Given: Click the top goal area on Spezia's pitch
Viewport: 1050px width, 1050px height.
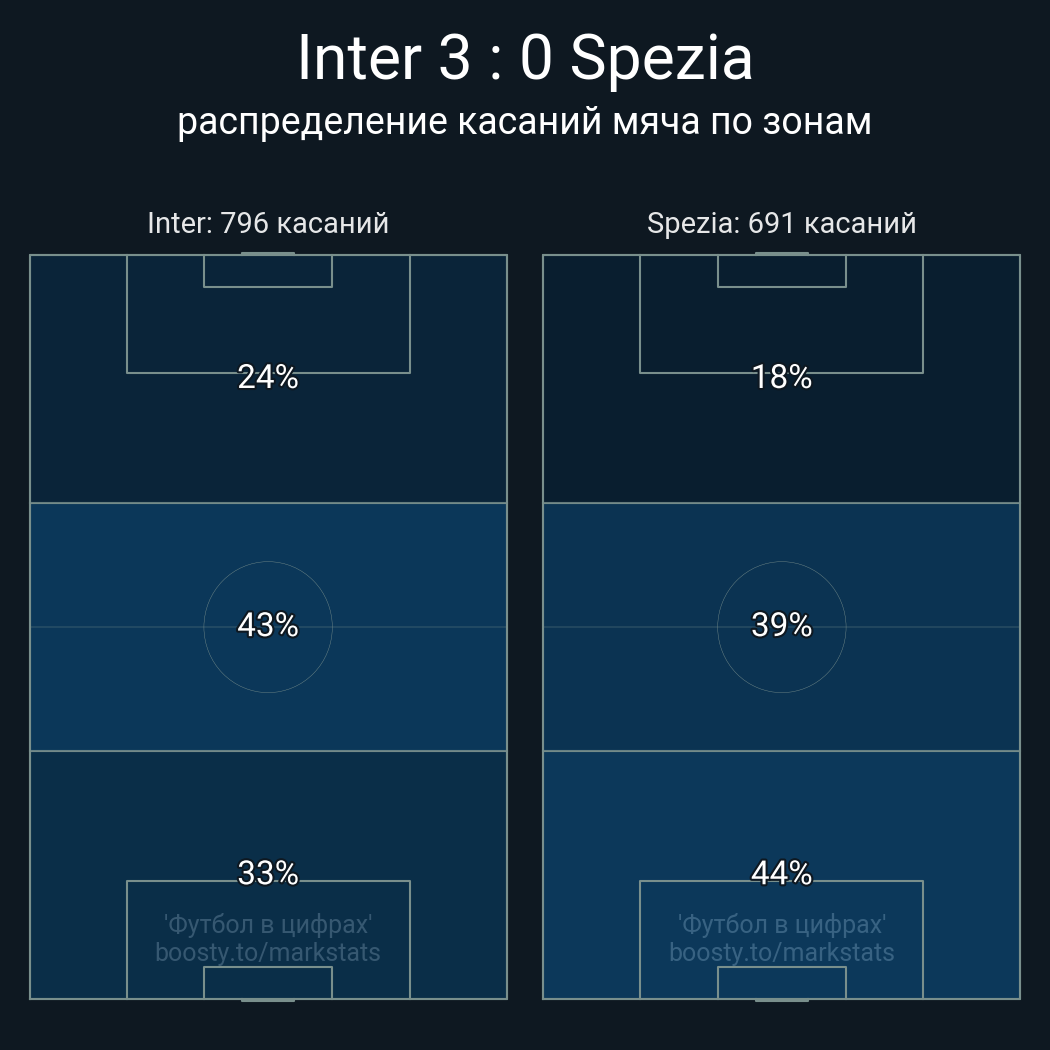Looking at the screenshot, I should point(781,271).
